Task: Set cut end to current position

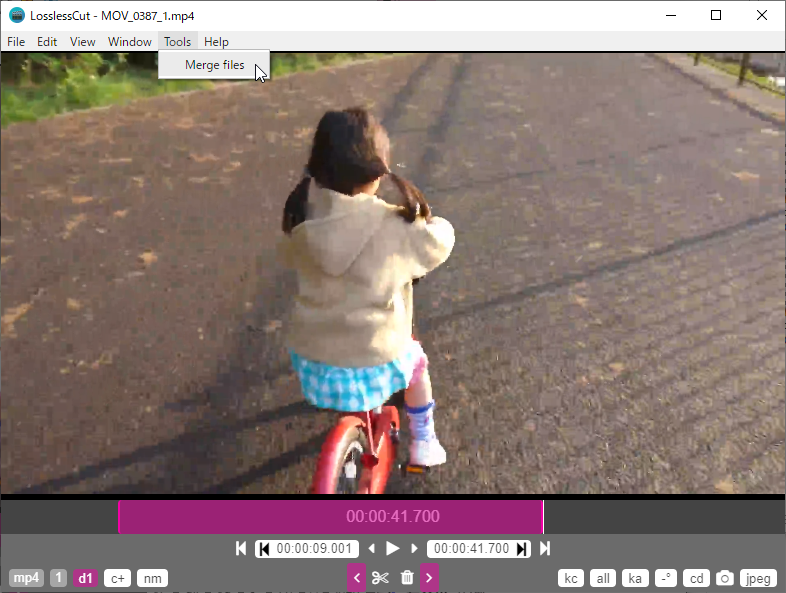Action: pyautogui.click(x=522, y=549)
